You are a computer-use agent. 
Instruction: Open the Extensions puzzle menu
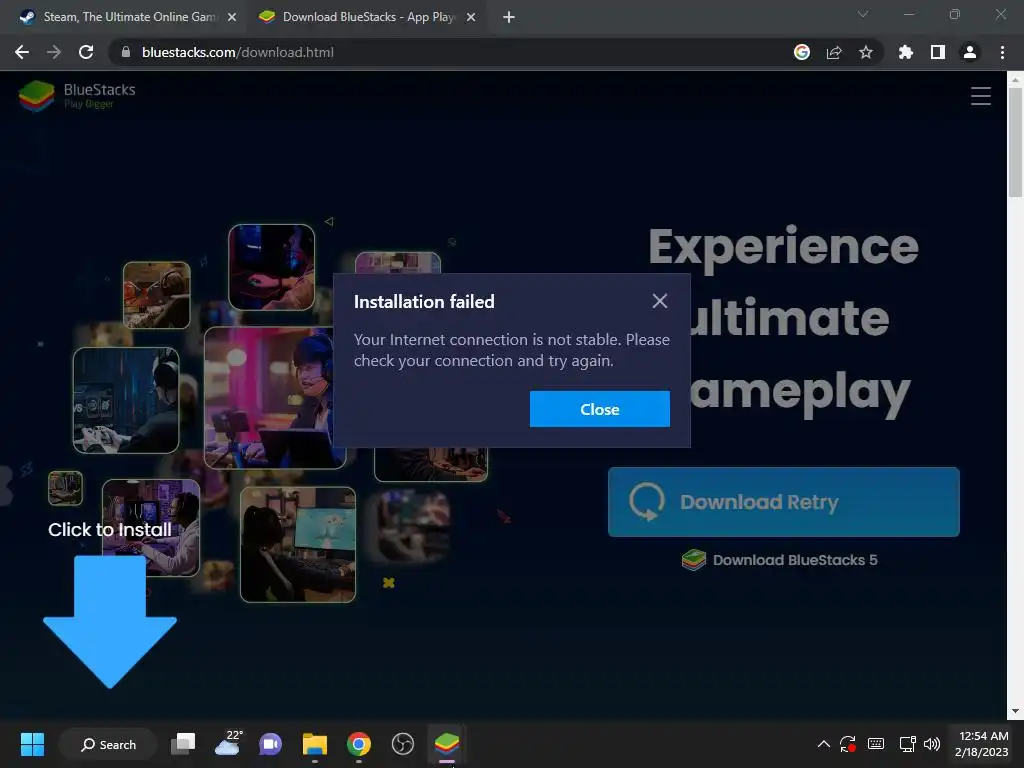pos(906,52)
